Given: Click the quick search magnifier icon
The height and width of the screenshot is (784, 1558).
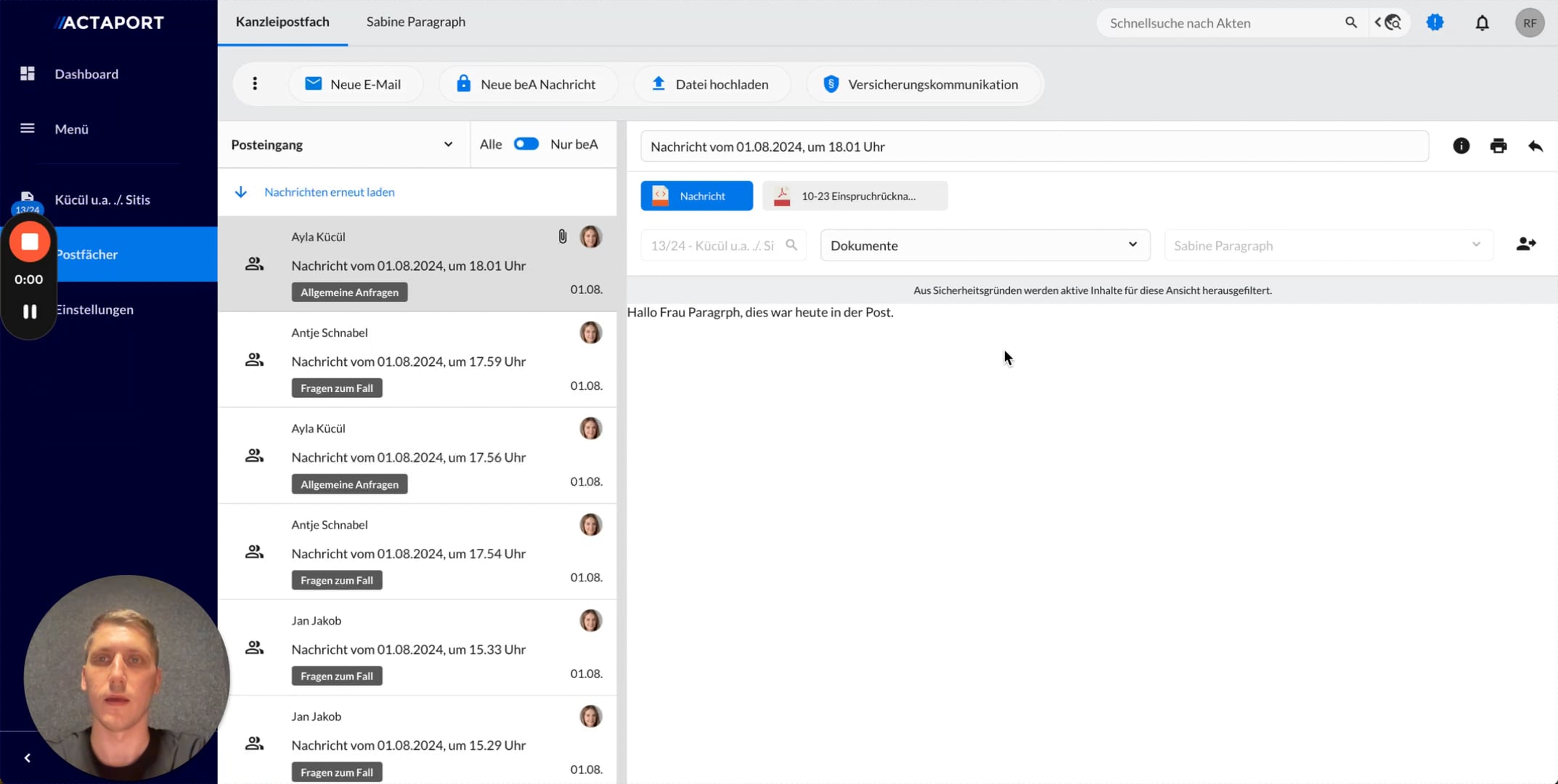Looking at the screenshot, I should (1350, 23).
